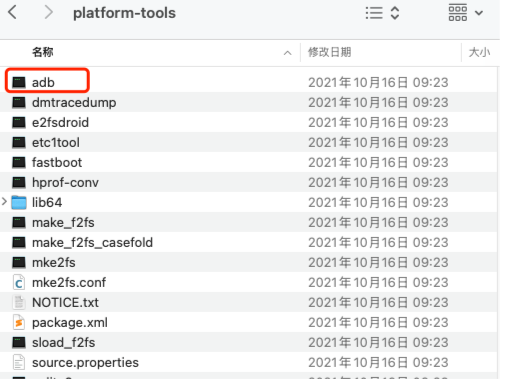
Task: Sort by the 修改日期 column header
Action: (x=329, y=52)
